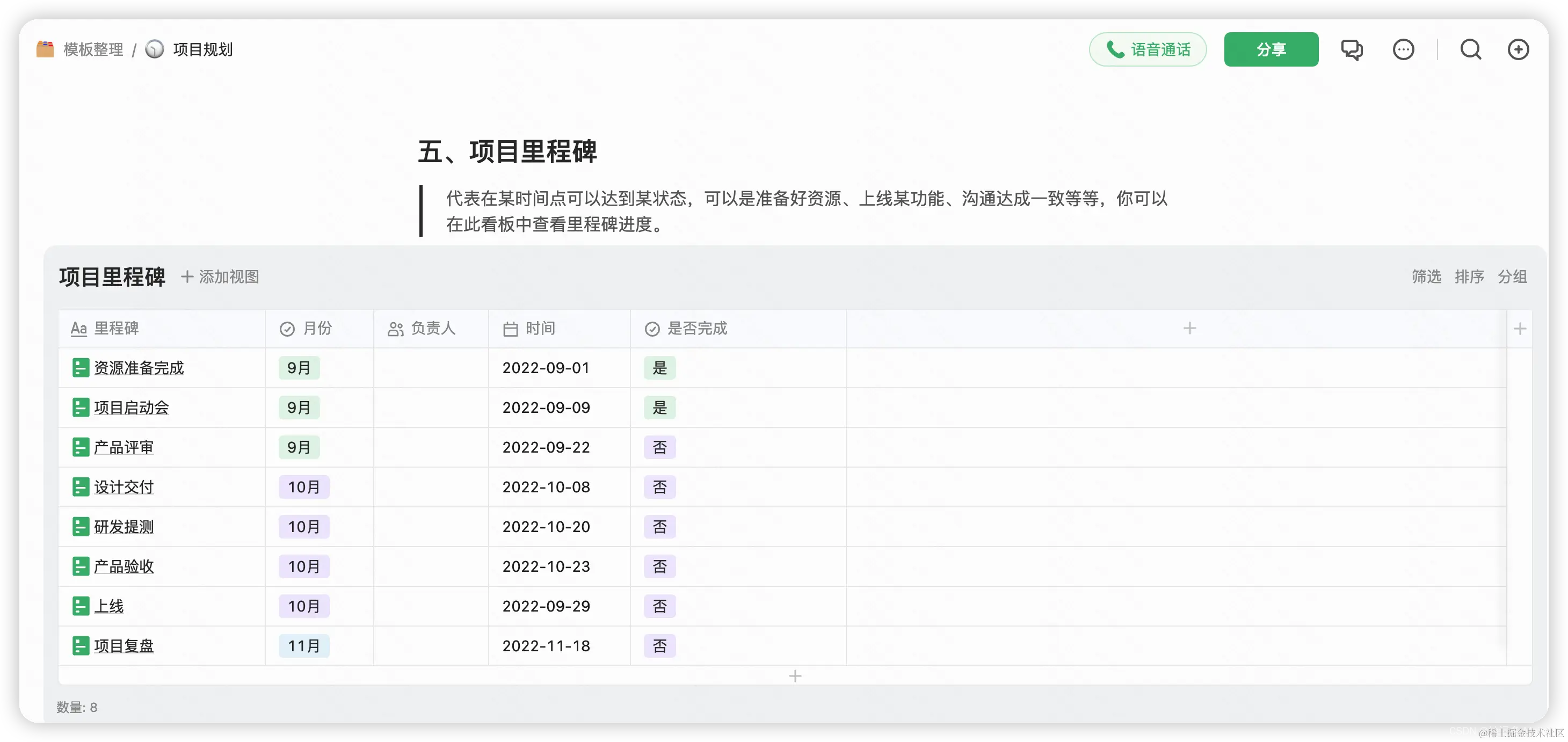The height and width of the screenshot is (742, 1568).
Task: Add a new column via header plus
Action: 1189,329
